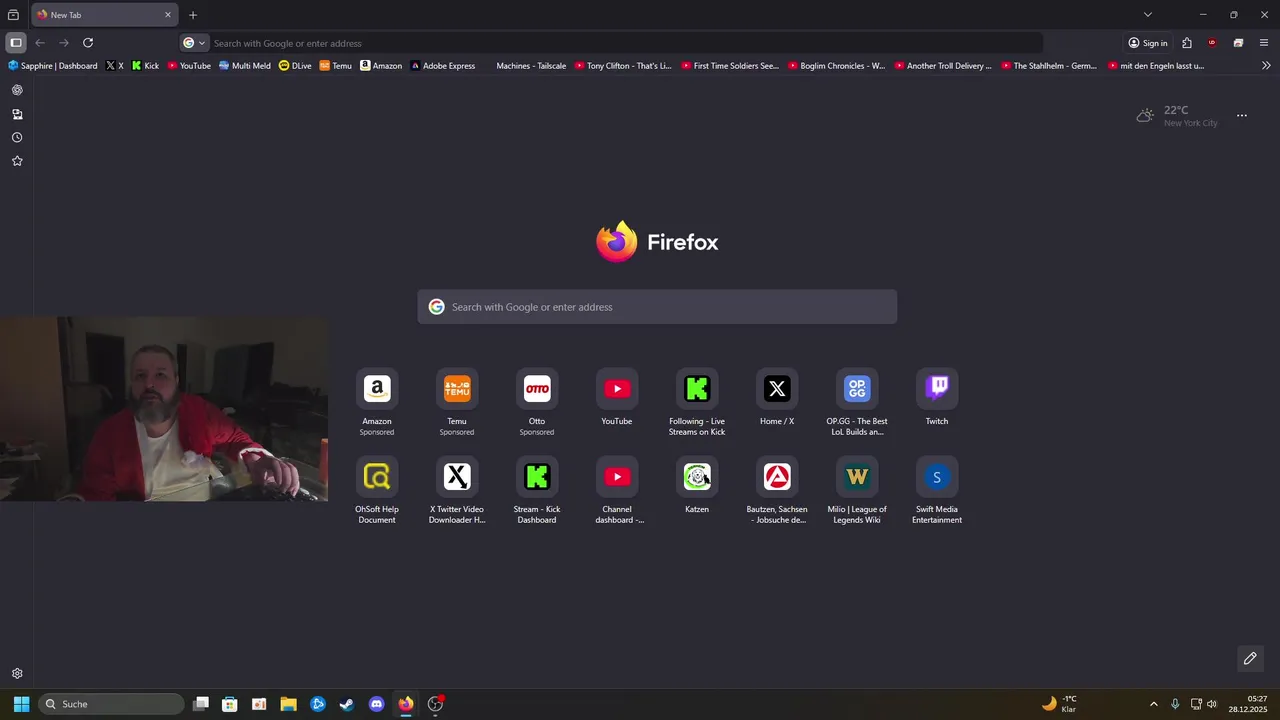Open Bookmarks star in the sidebar
Viewport: 1280px width, 720px height.
(x=17, y=161)
